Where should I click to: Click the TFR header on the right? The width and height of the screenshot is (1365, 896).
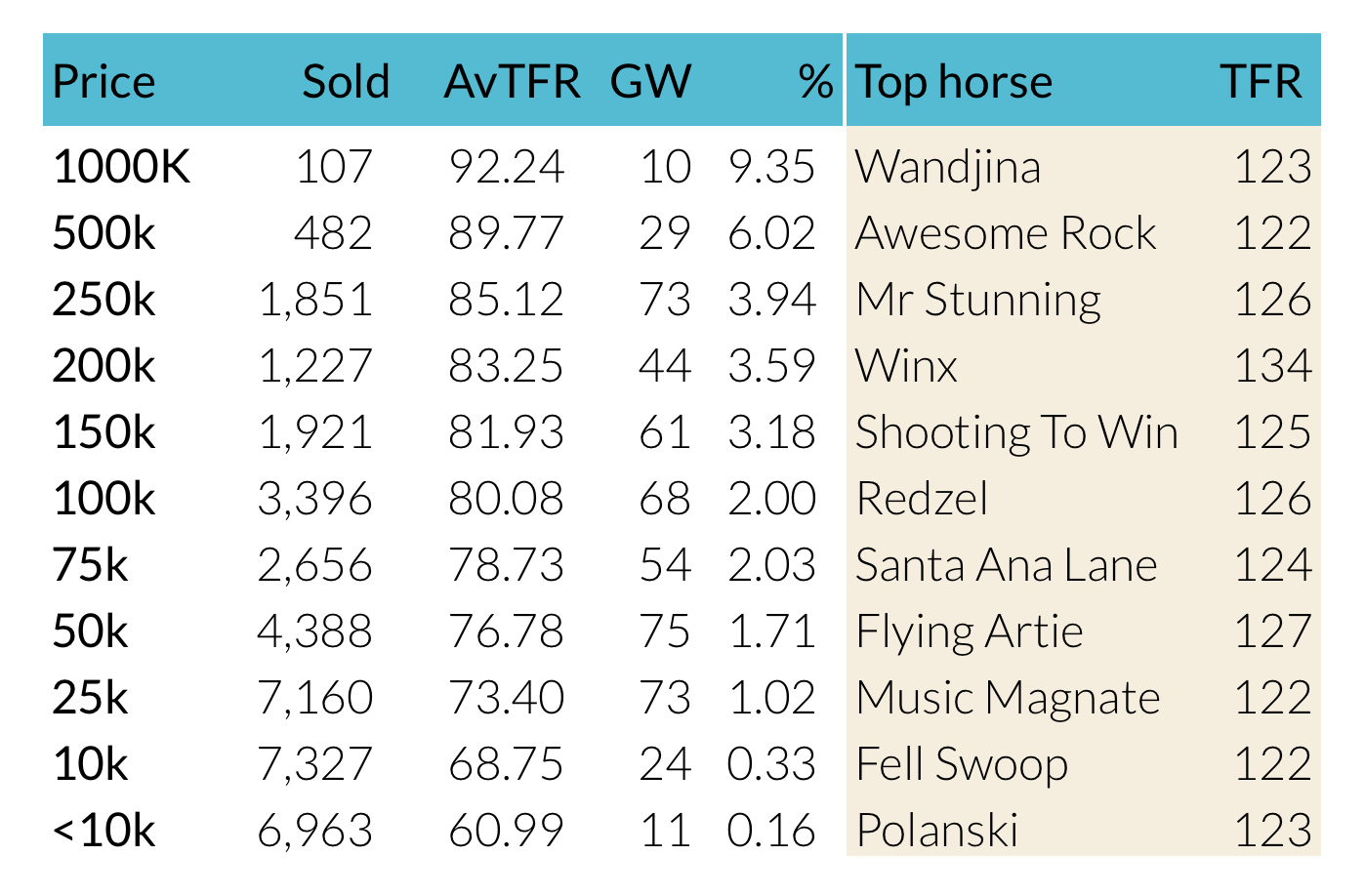click(x=1262, y=82)
